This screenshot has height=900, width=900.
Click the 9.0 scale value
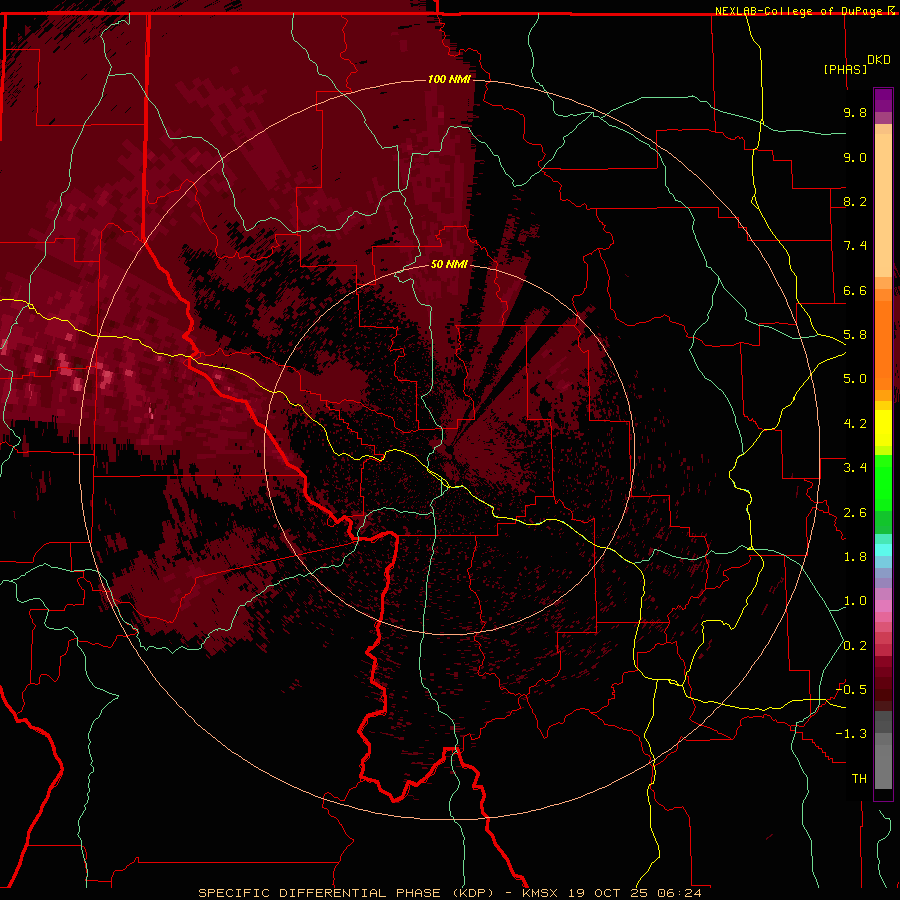pos(855,157)
